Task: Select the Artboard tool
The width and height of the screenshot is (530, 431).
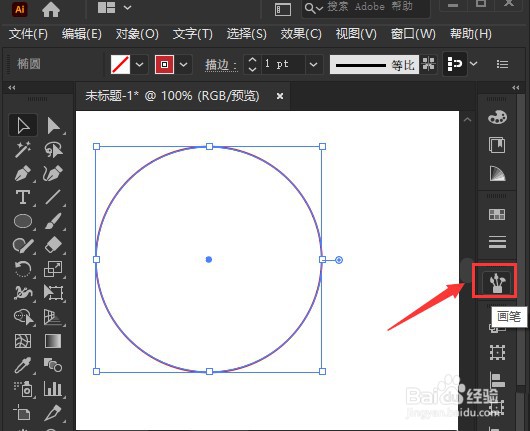Action: point(23,413)
